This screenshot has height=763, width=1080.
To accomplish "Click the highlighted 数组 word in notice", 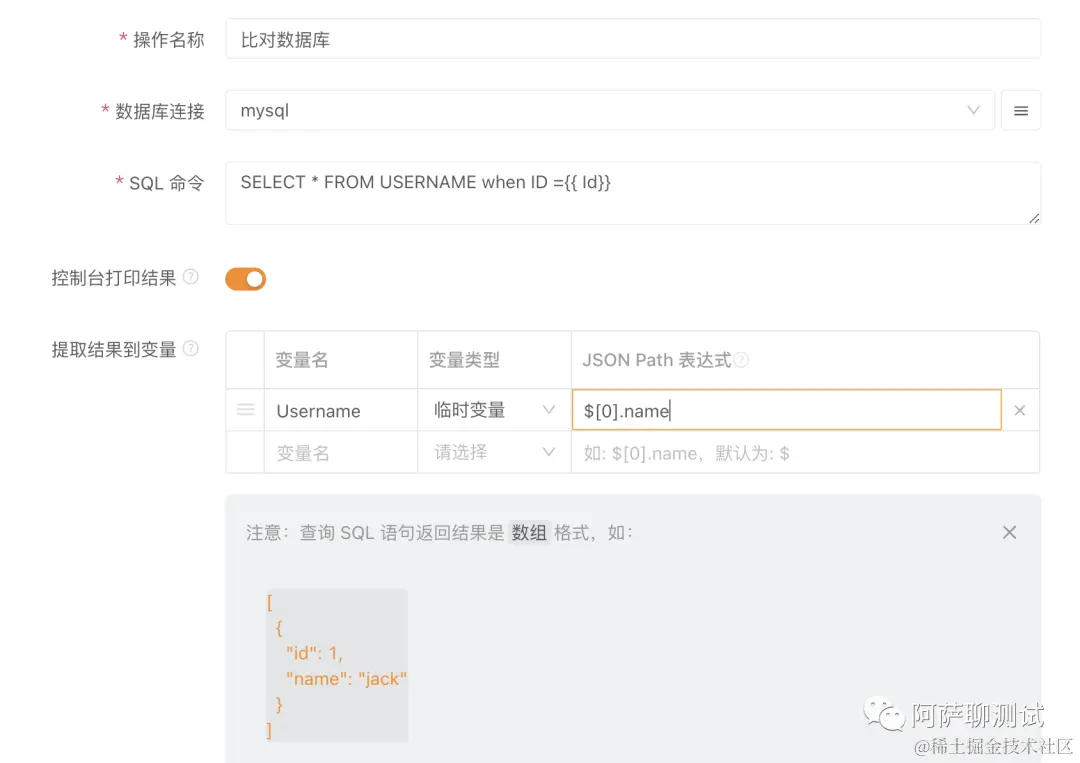I will click(x=529, y=532).
